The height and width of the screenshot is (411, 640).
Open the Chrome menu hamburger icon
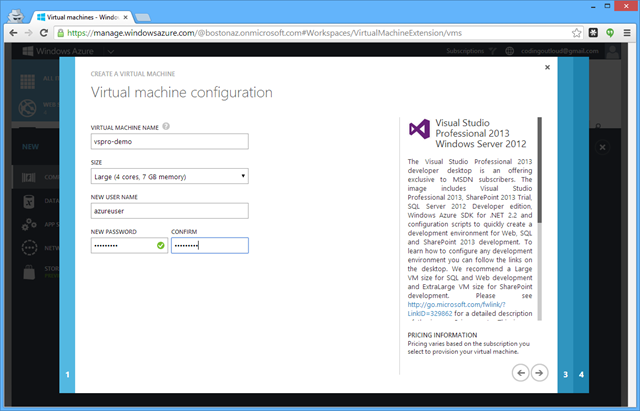pyautogui.click(x=626, y=32)
